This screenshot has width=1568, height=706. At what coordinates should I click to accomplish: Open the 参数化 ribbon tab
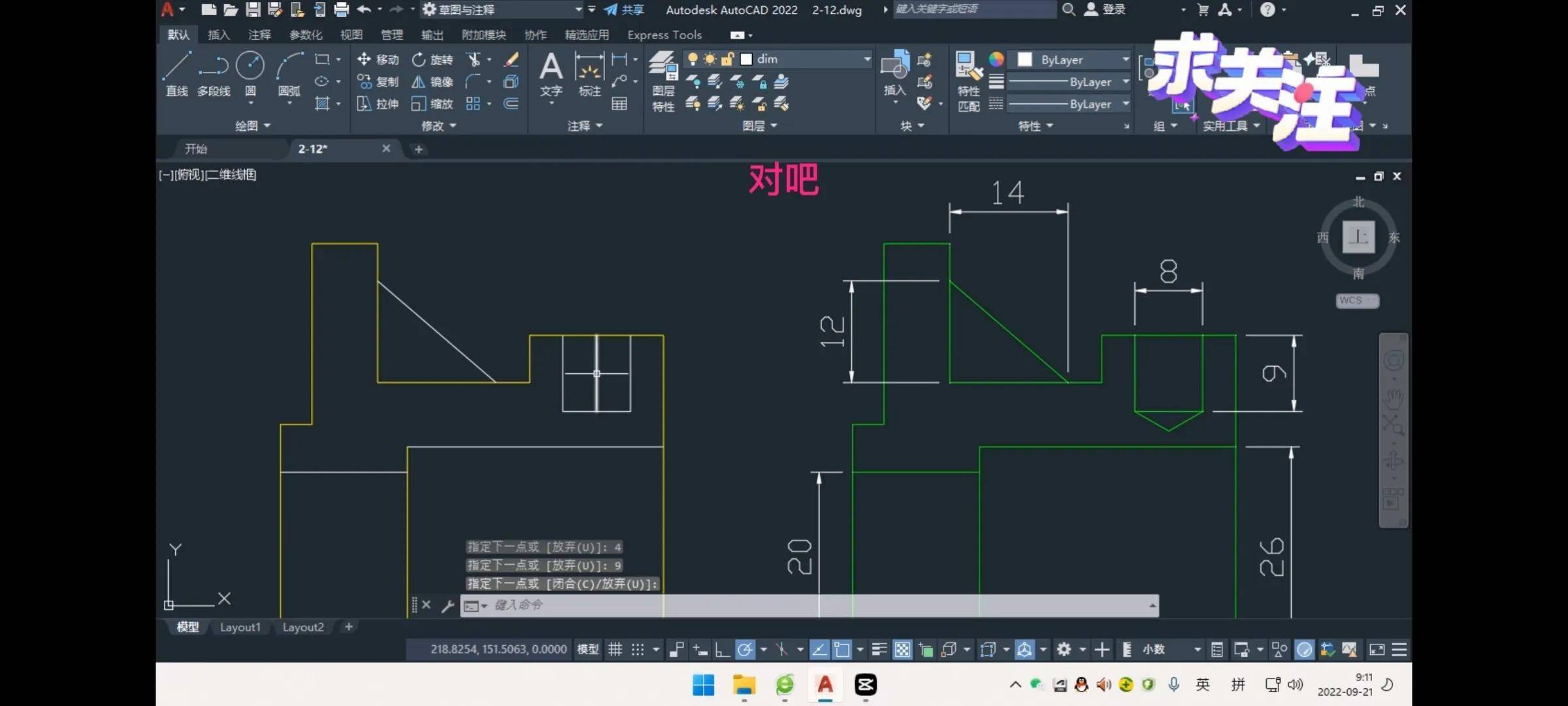click(x=306, y=35)
